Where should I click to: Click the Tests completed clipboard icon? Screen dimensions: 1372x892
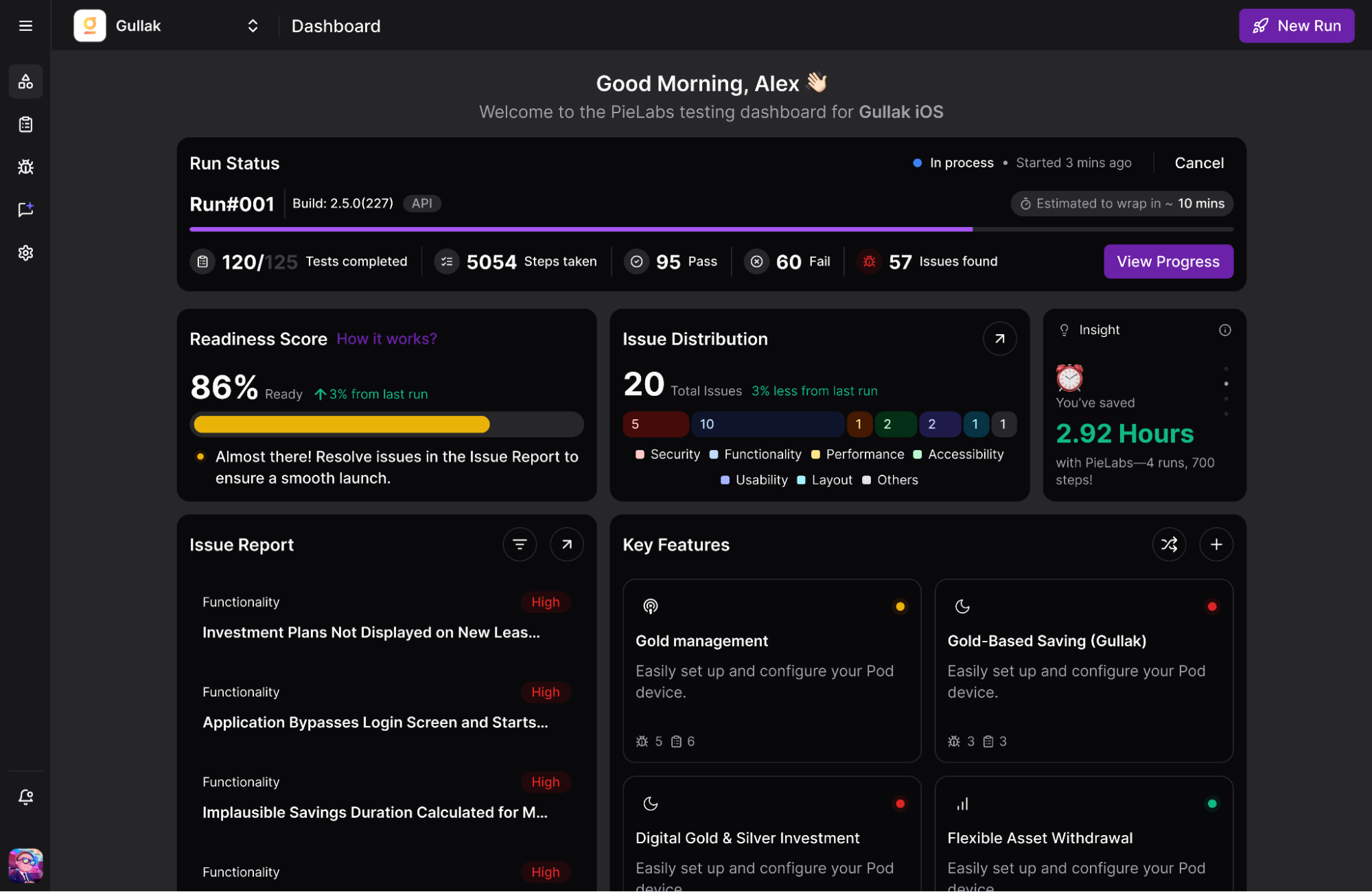(202, 261)
